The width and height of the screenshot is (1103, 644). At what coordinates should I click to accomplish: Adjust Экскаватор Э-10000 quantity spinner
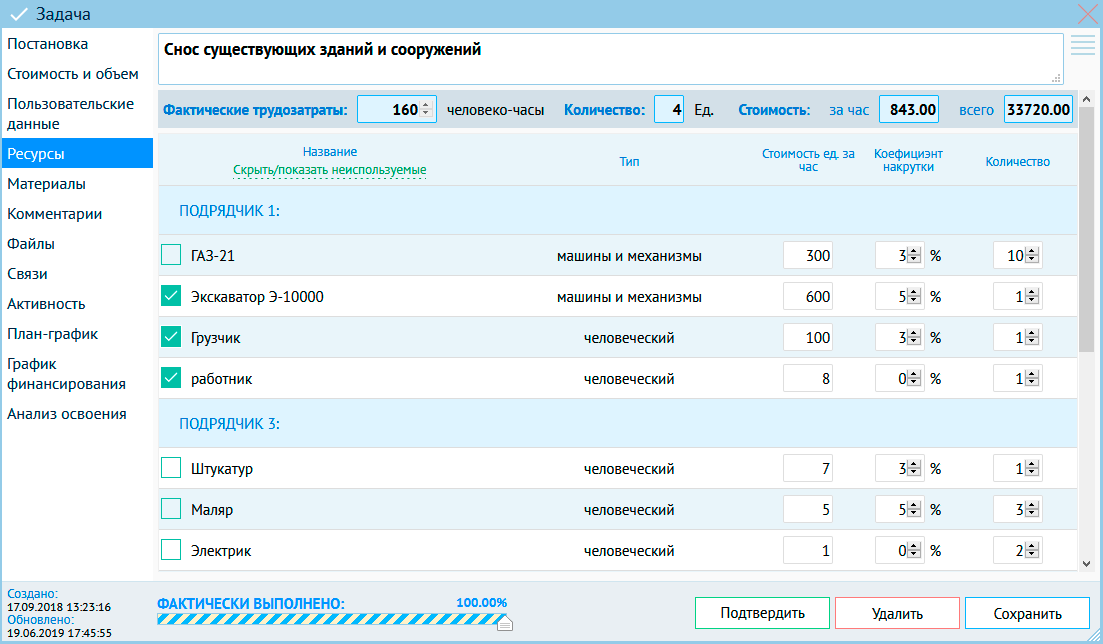click(x=1032, y=297)
